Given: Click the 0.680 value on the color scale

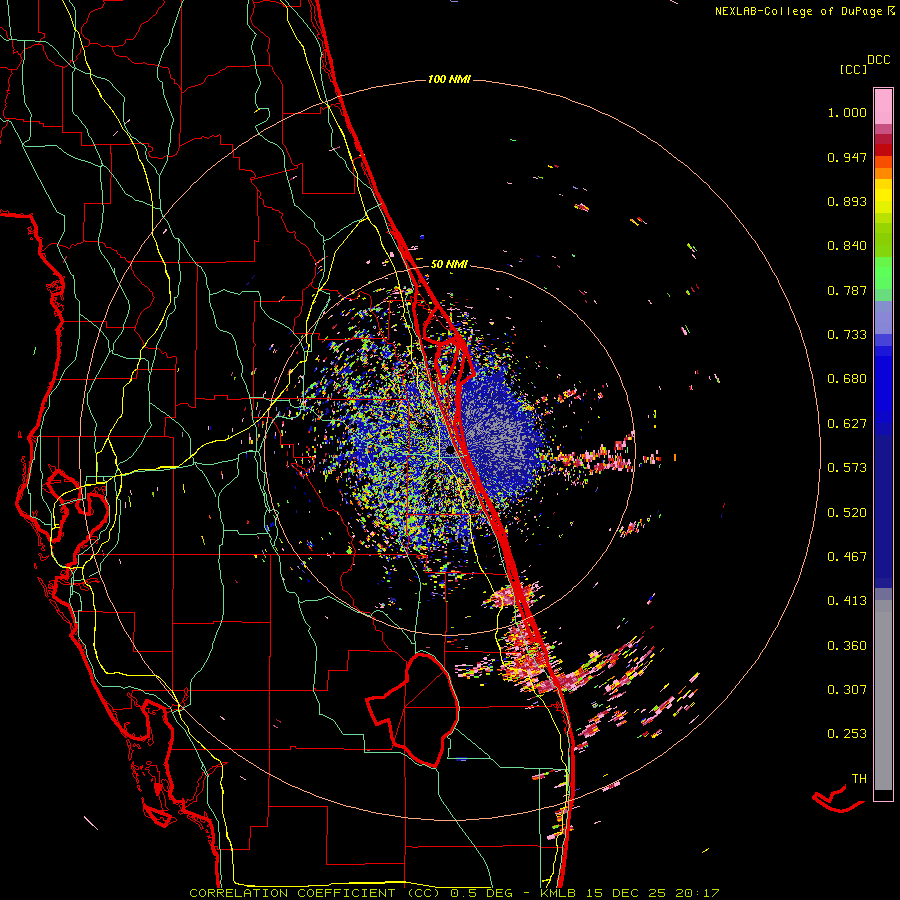Looking at the screenshot, I should coord(847,379).
